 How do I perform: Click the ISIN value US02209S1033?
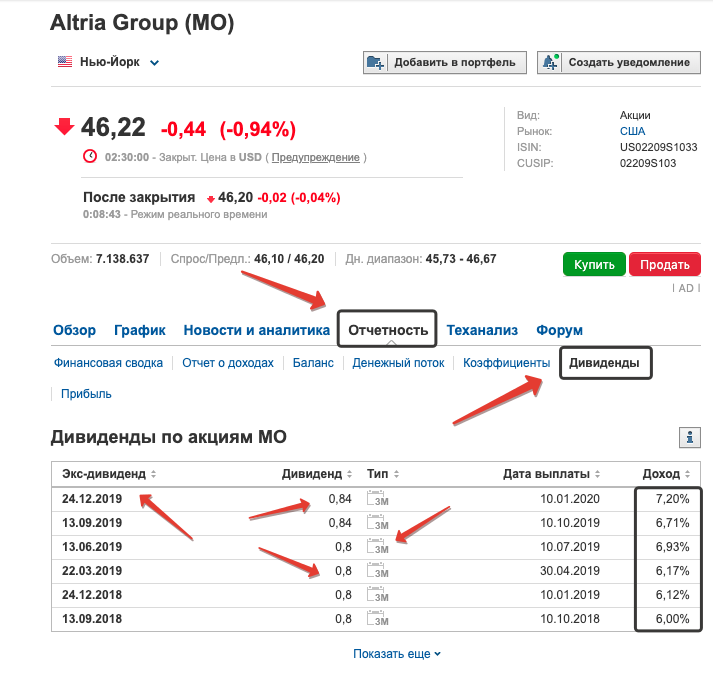pos(658,147)
